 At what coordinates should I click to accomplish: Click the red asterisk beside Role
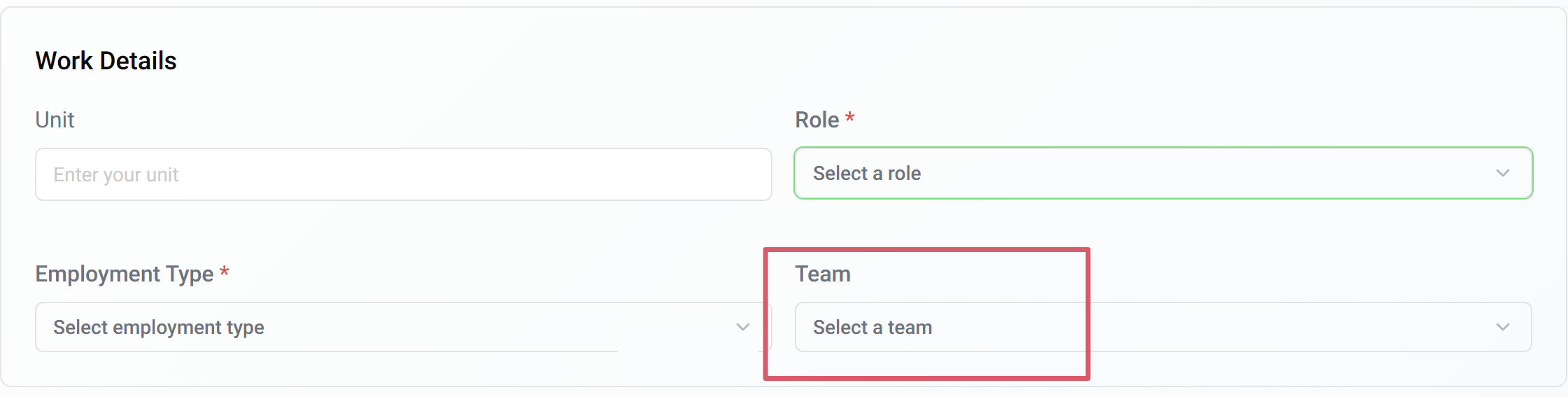[x=849, y=118]
